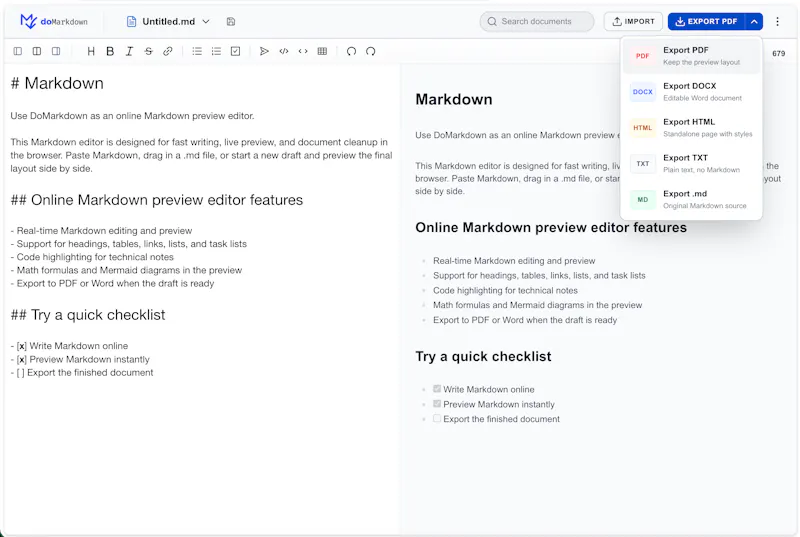Open the three-dot more options menu
This screenshot has width=800, height=537.
click(x=777, y=21)
